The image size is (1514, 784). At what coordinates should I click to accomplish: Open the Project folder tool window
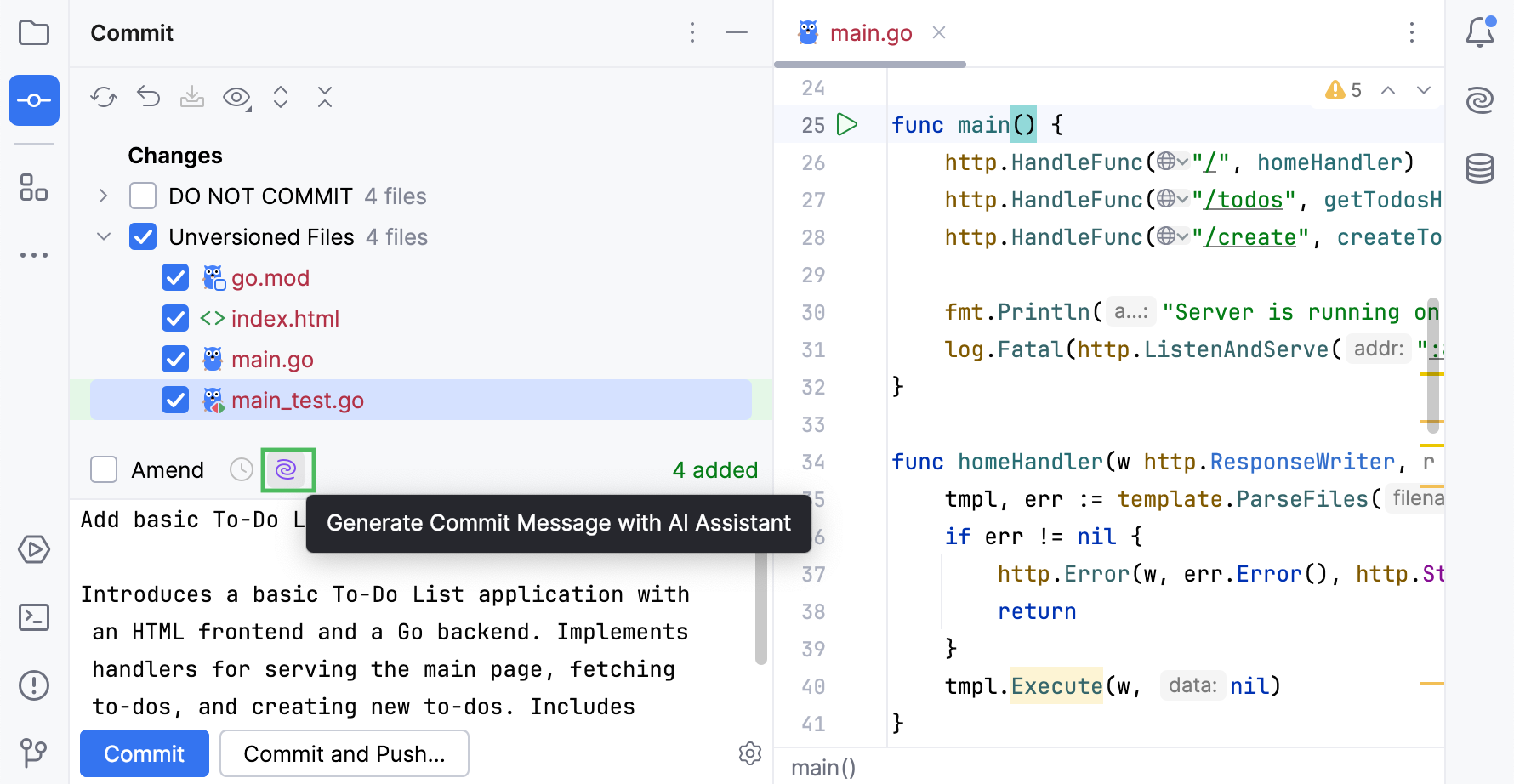coord(33,33)
